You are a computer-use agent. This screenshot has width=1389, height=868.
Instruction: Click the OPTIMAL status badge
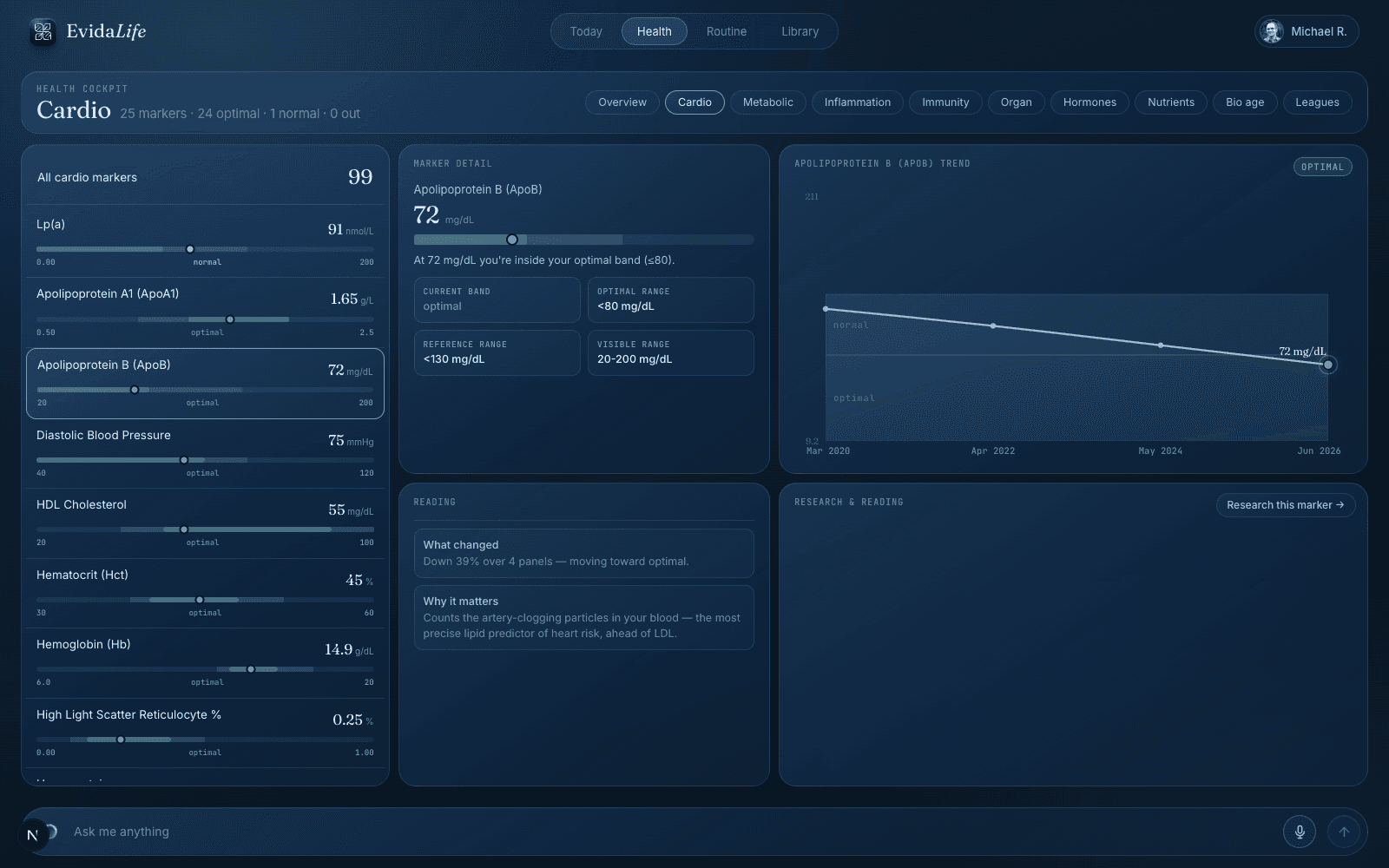[x=1322, y=167]
